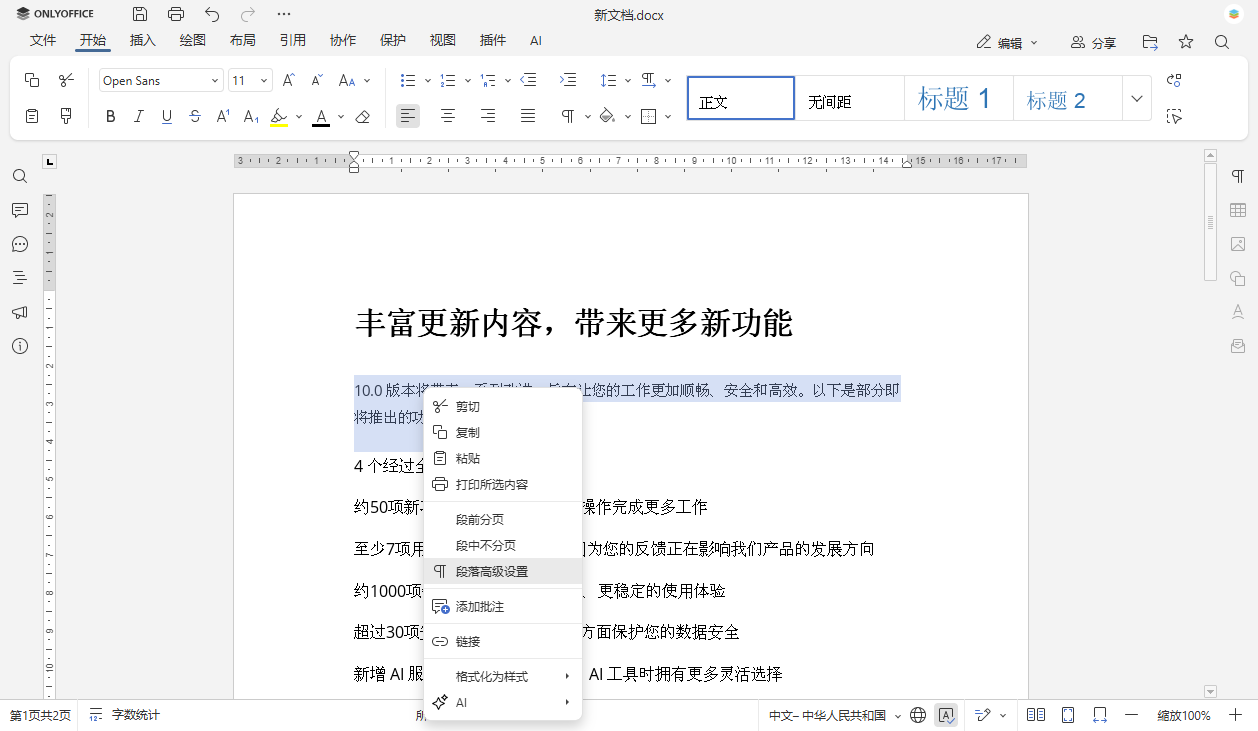This screenshot has width=1258, height=731.
Task: Apply paragraph shading paint bucket
Action: click(607, 117)
